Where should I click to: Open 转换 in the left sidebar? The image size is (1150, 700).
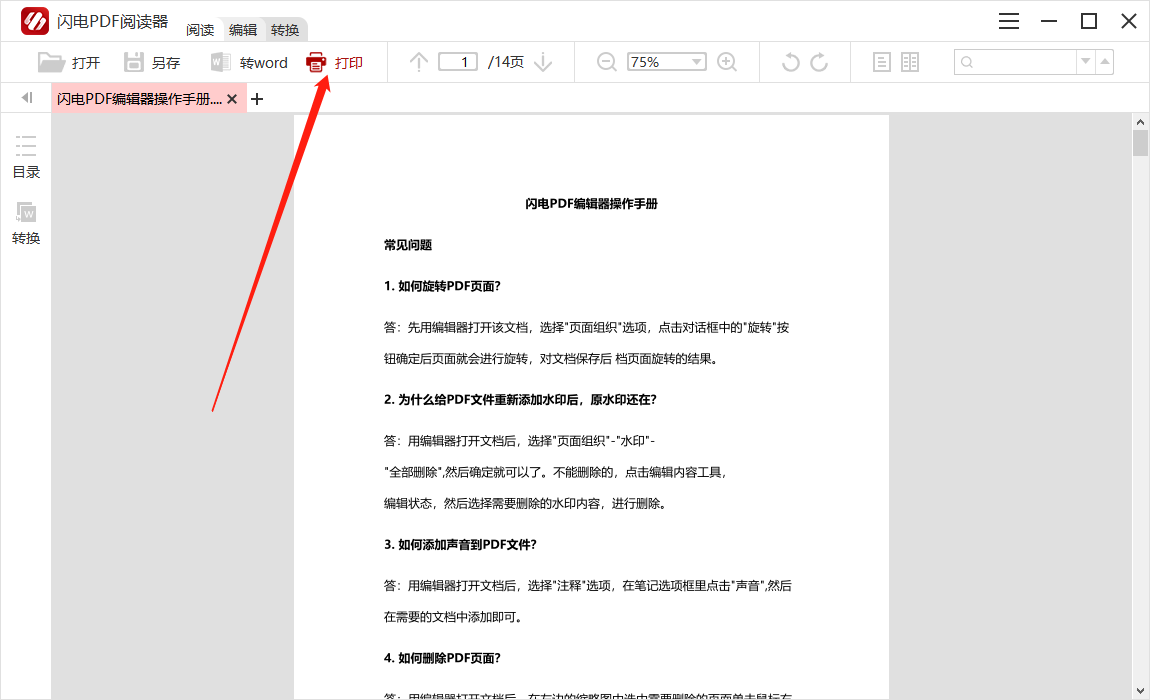pos(26,222)
